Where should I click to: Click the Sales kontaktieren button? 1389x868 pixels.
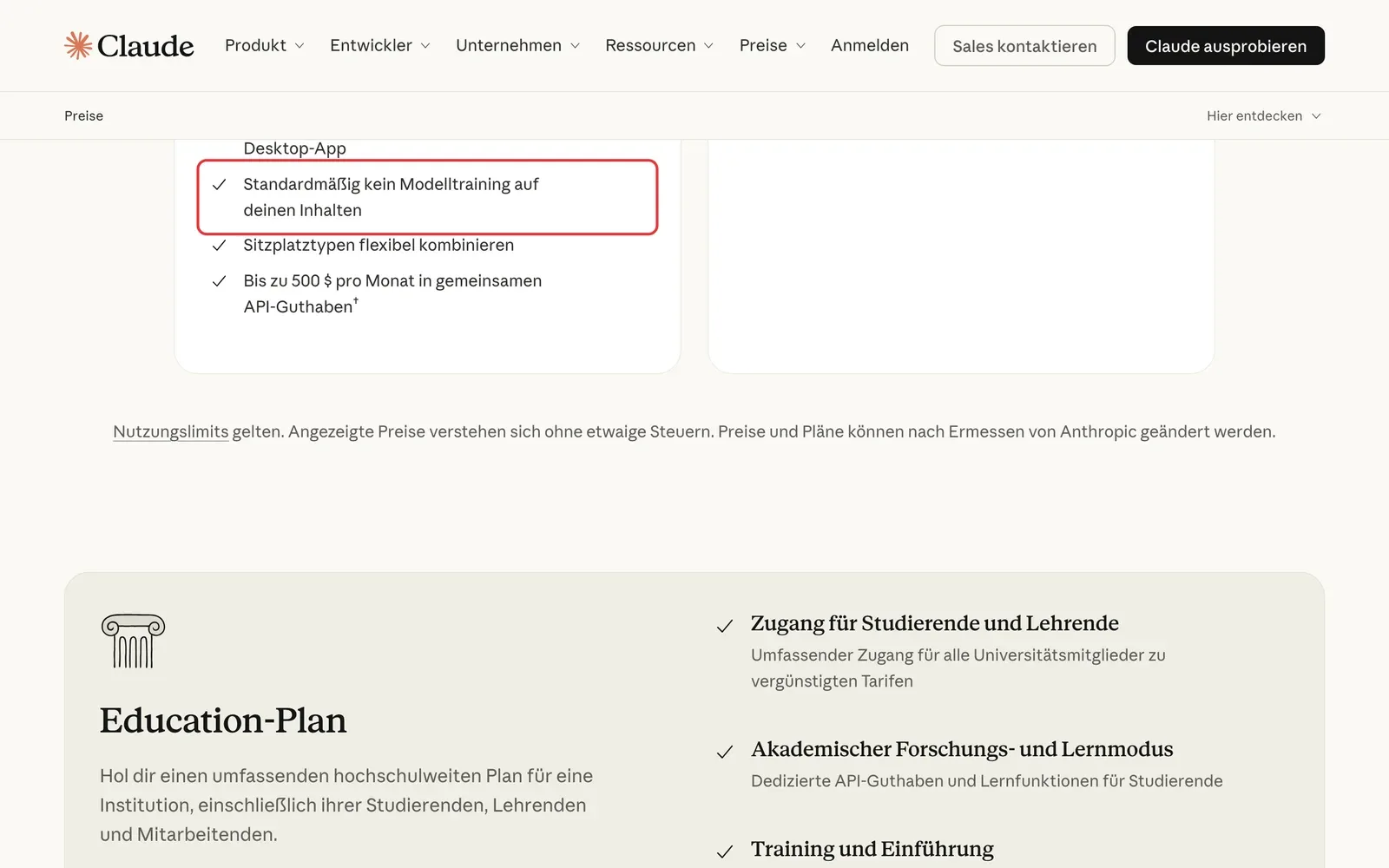[x=1024, y=46]
